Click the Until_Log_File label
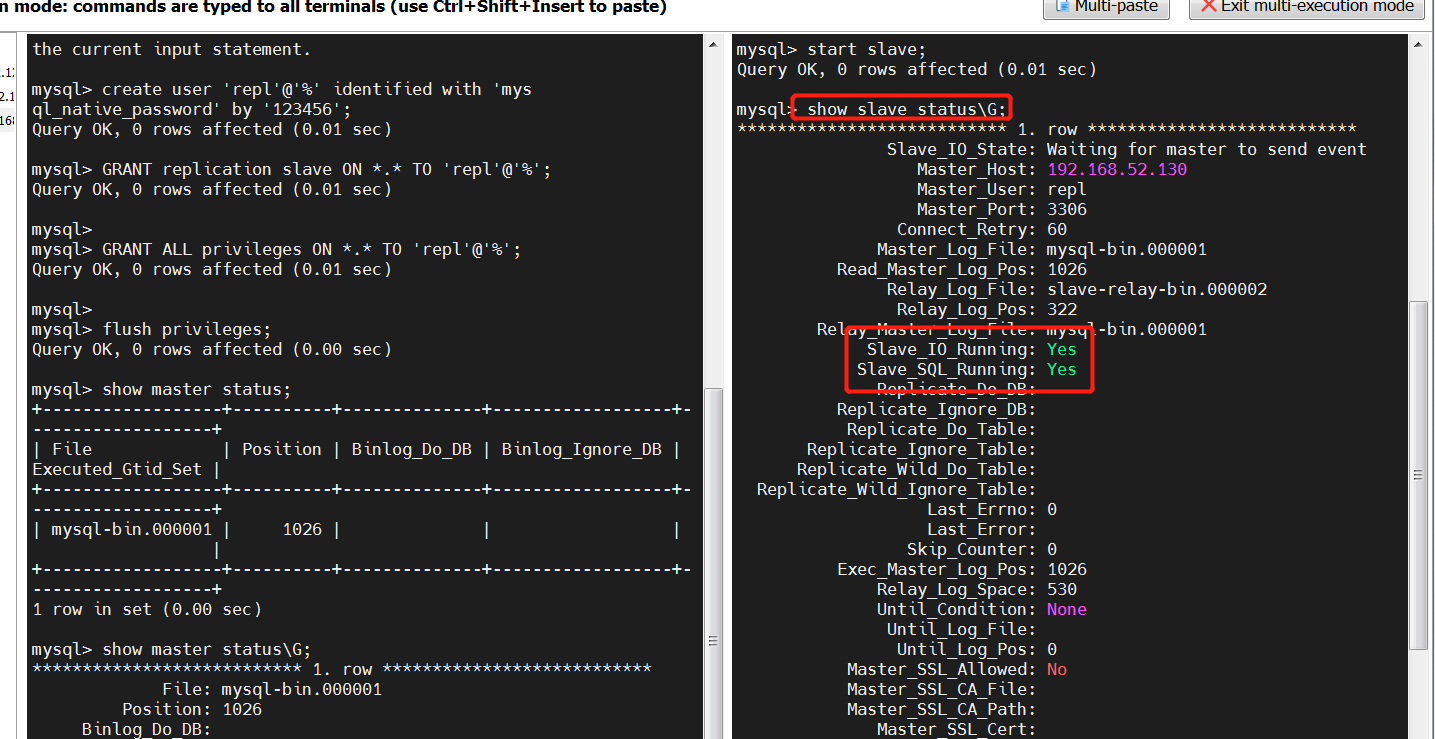Image resolution: width=1435 pixels, height=739 pixels. coord(961,629)
